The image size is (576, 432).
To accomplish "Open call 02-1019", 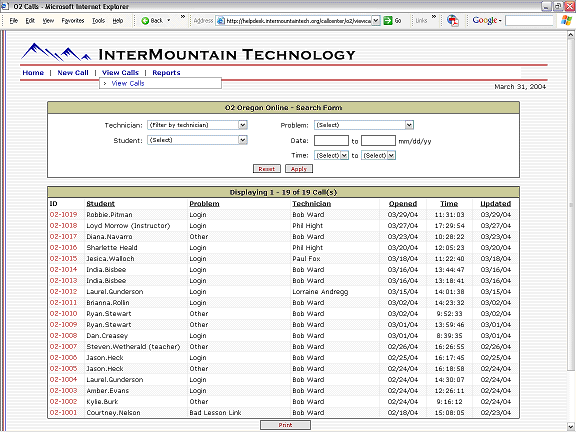I will point(63,215).
